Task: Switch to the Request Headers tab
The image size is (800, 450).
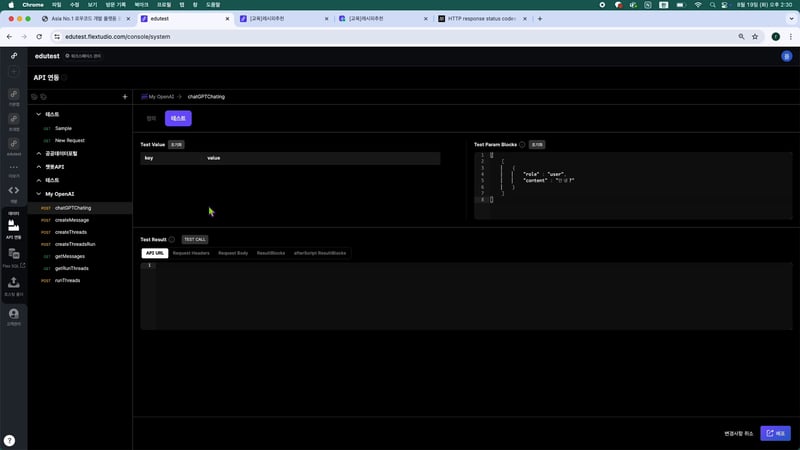Action: click(191, 253)
